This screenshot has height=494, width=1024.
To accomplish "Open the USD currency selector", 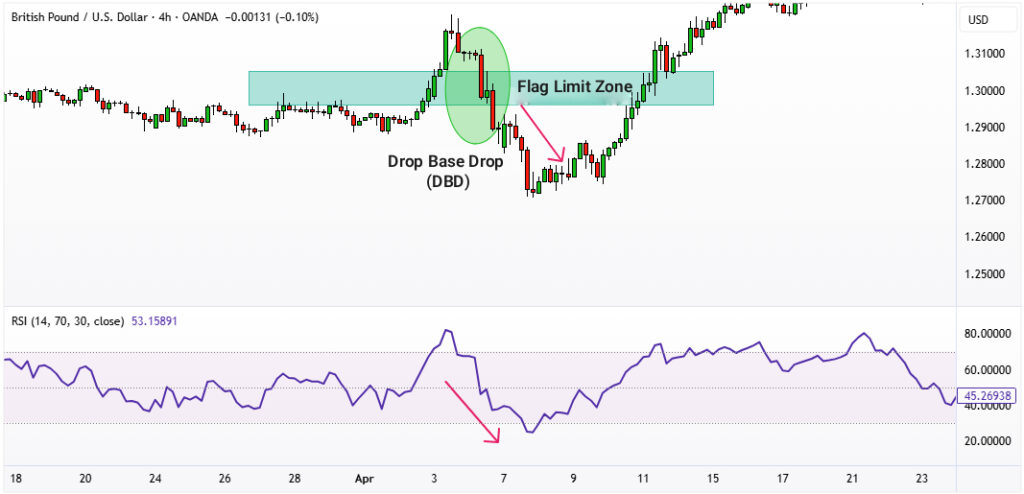I will pyautogui.click(x=978, y=20).
